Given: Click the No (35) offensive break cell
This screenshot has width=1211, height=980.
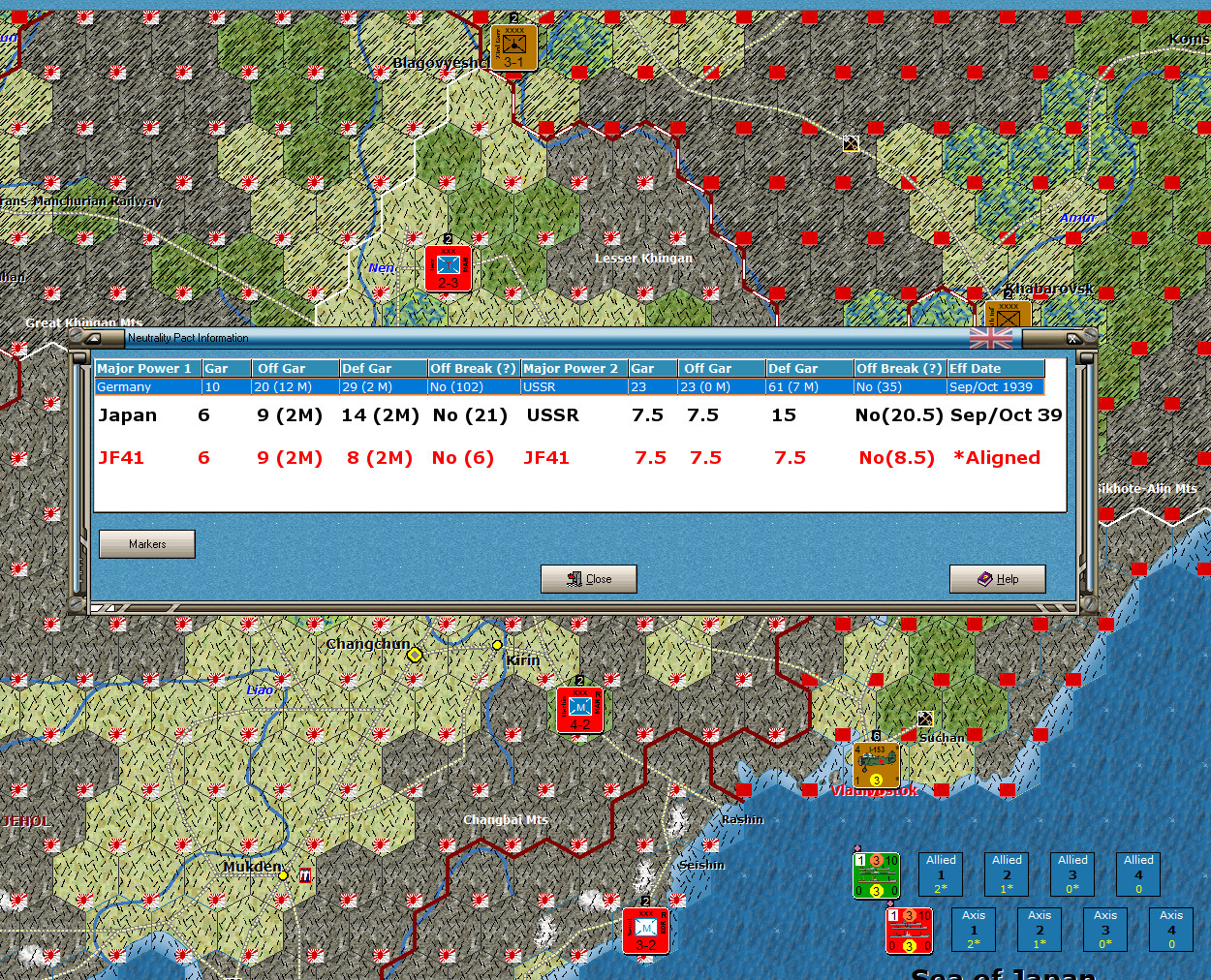Looking at the screenshot, I should (900, 386).
